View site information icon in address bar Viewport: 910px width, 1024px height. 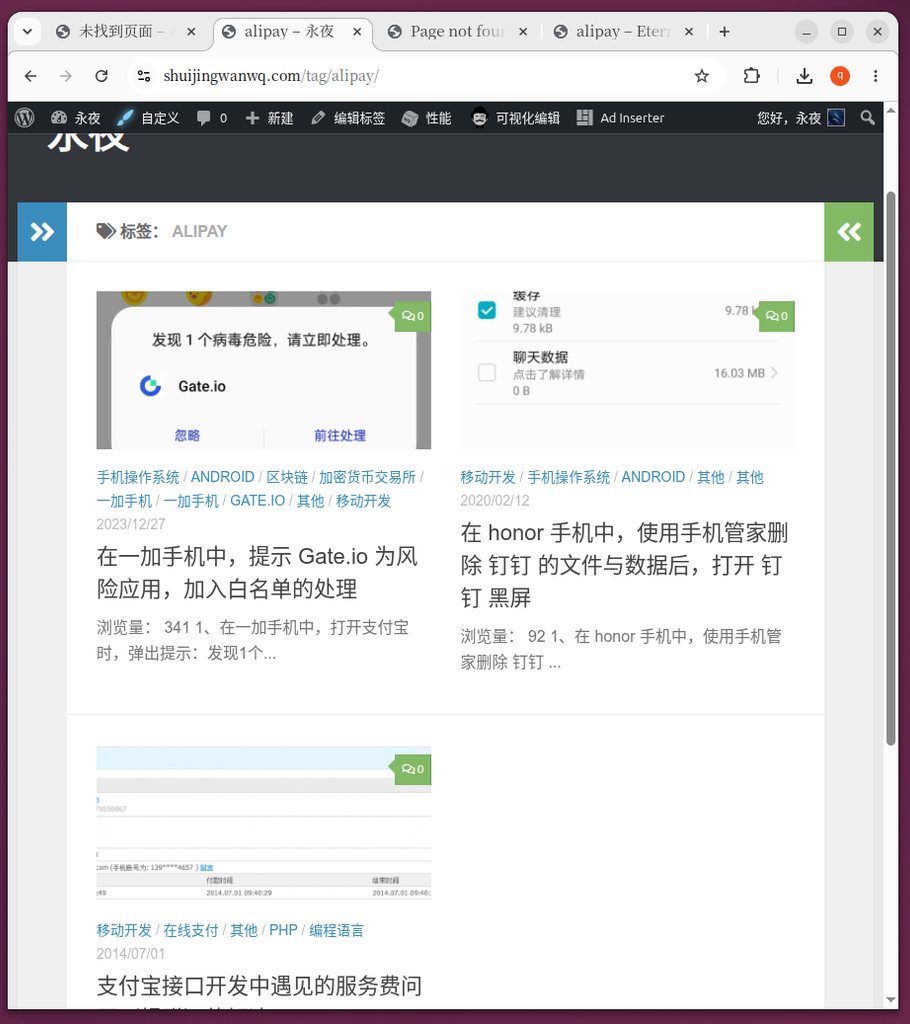pyautogui.click(x=144, y=76)
